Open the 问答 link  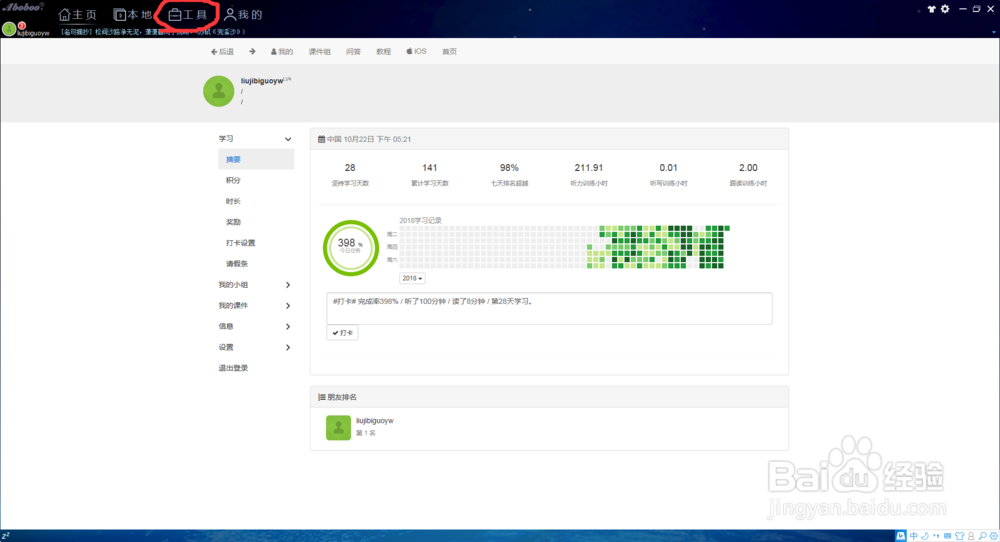click(x=353, y=52)
